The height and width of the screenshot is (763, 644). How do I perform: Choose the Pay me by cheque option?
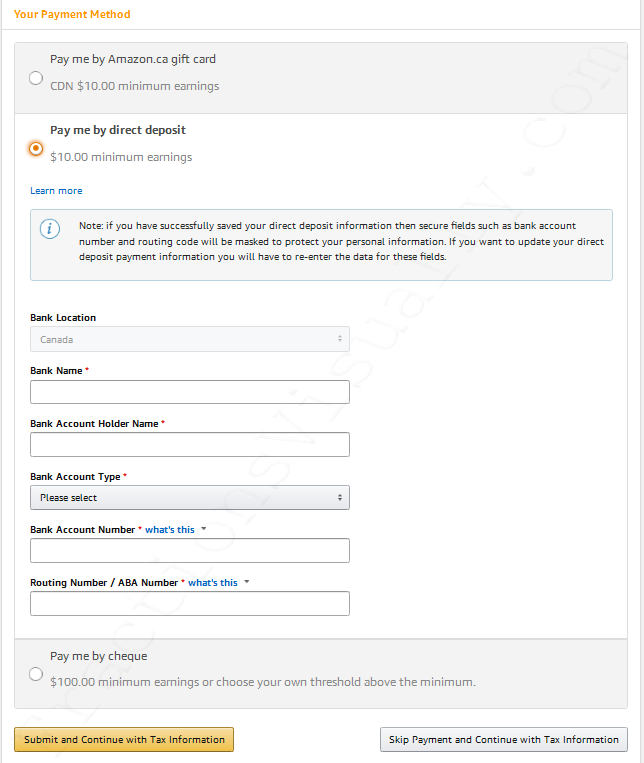pos(36,674)
